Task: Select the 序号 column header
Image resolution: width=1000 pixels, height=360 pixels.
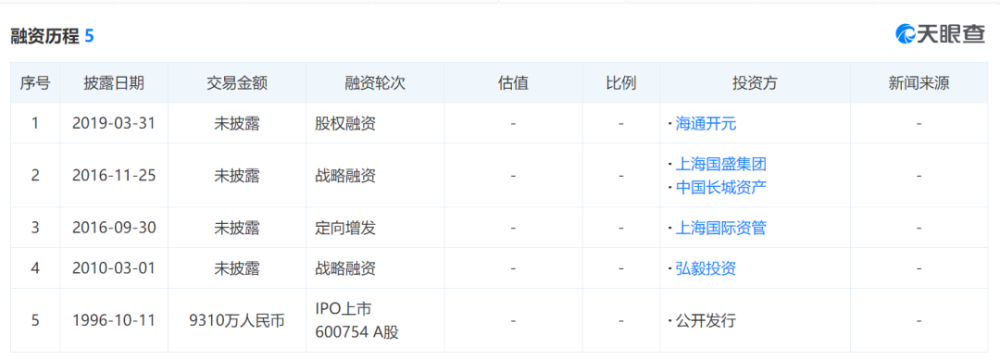Action: pos(35,83)
